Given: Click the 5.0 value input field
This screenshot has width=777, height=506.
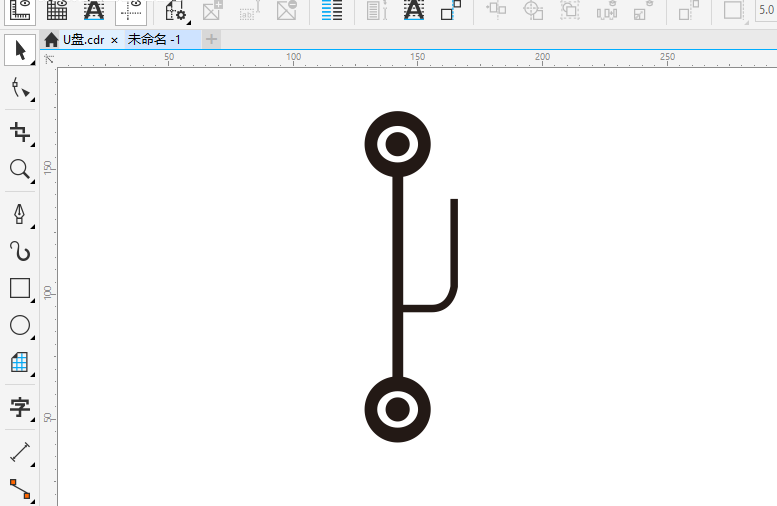Looking at the screenshot, I should pos(766,10).
